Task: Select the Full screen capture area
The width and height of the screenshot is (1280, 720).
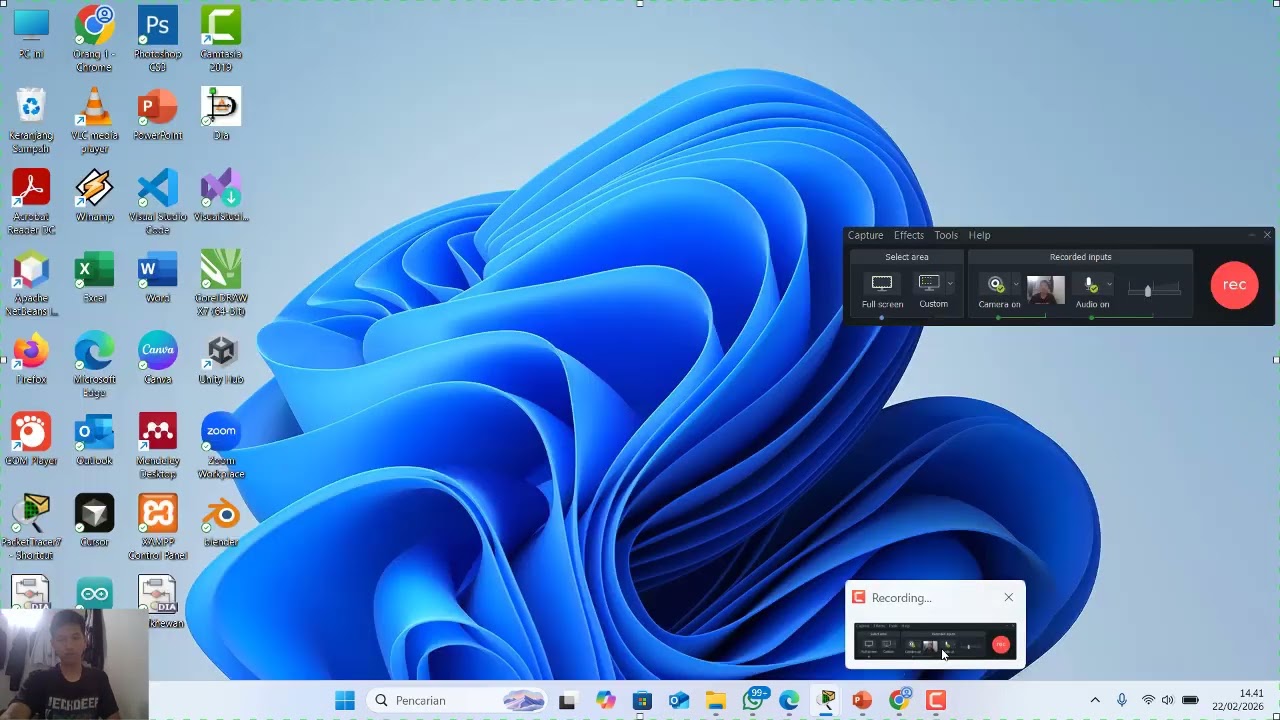Action: coord(882,291)
